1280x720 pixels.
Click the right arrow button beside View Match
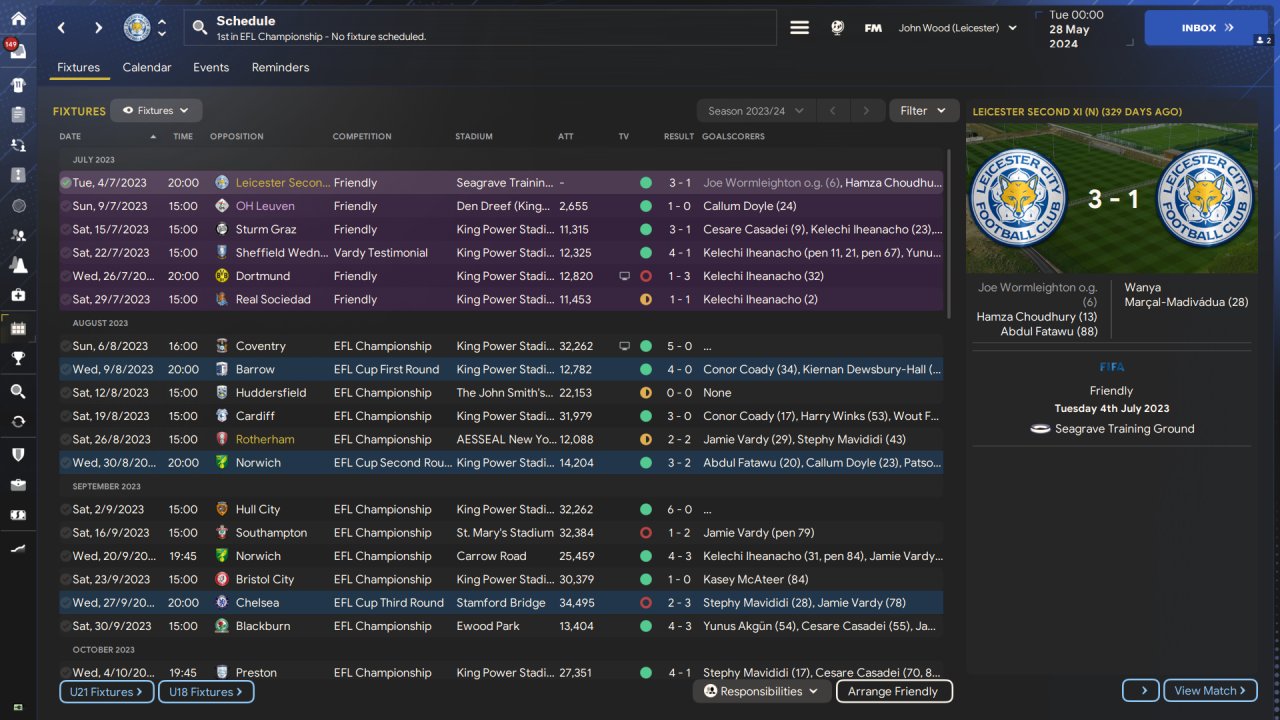click(x=1141, y=691)
